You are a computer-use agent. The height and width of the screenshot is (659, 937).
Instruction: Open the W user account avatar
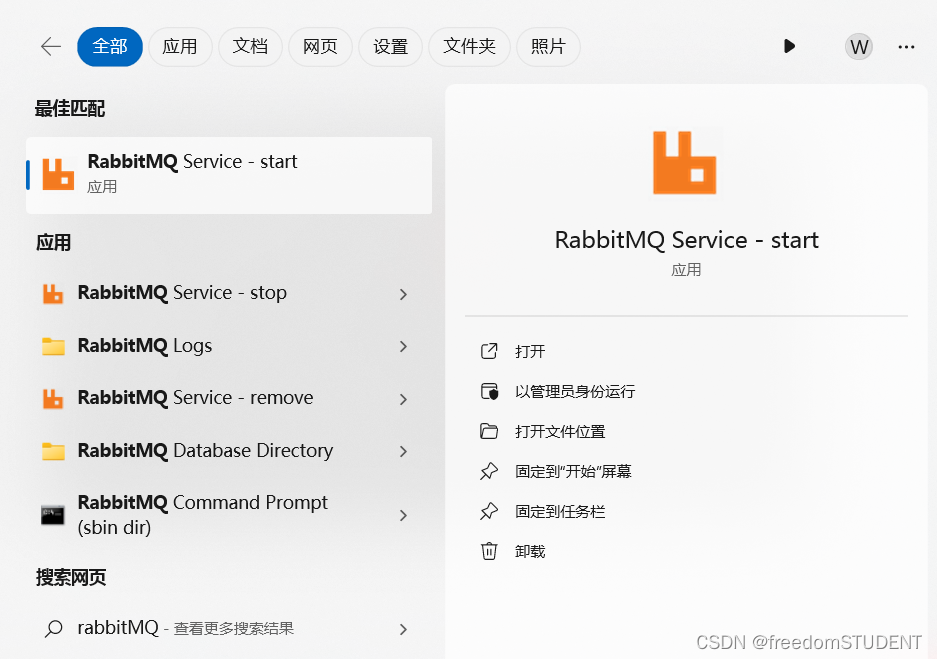tap(858, 46)
